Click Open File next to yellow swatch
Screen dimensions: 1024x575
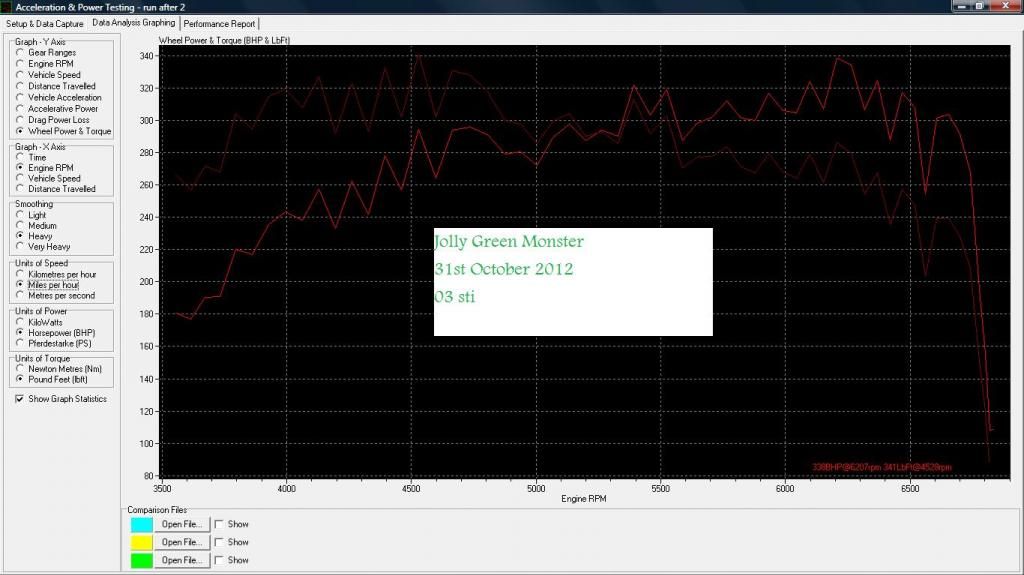click(x=182, y=542)
